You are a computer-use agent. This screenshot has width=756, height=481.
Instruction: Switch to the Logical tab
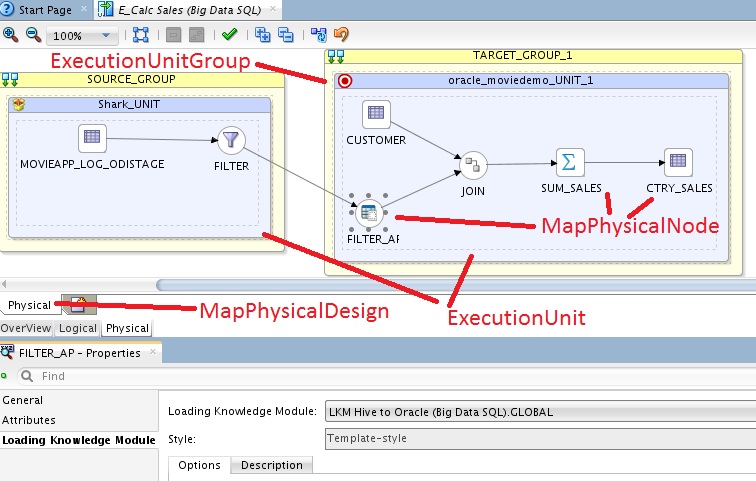click(x=77, y=328)
